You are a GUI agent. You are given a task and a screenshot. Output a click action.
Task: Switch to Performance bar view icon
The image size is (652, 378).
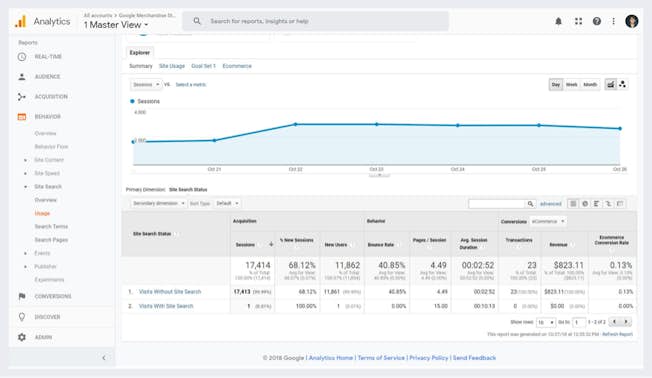[597, 204]
